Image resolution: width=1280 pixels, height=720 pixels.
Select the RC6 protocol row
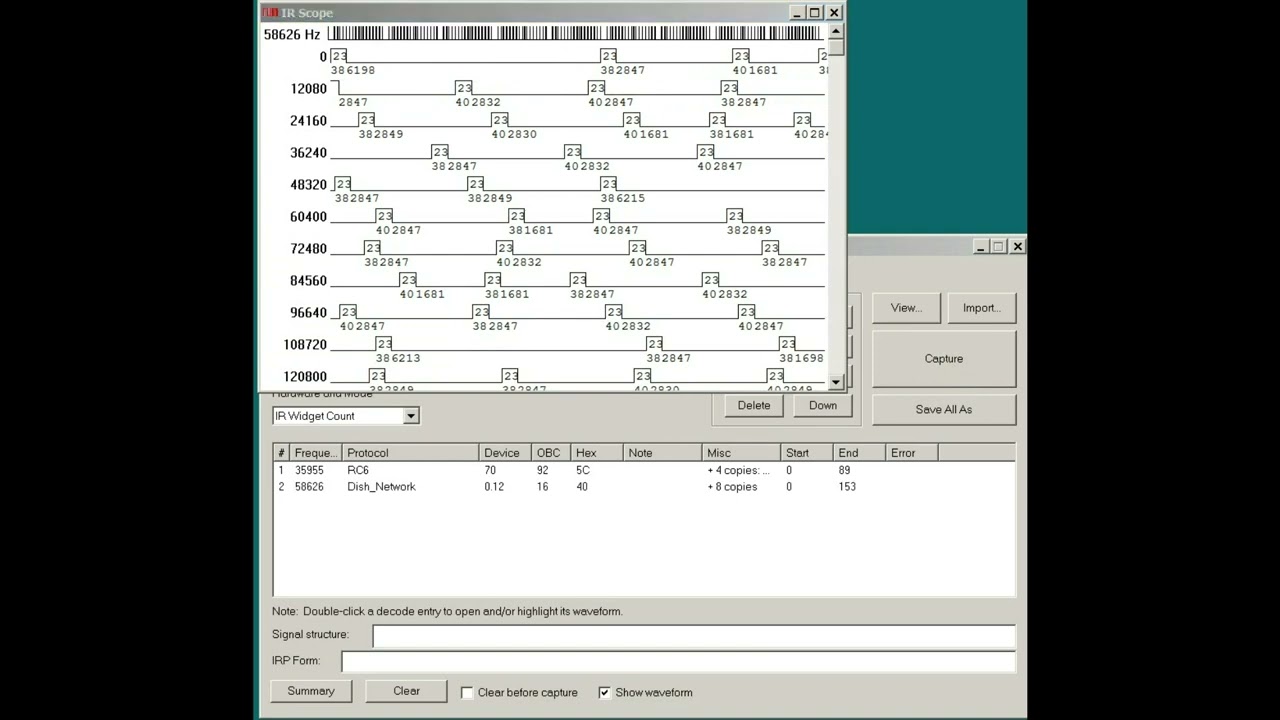(644, 470)
